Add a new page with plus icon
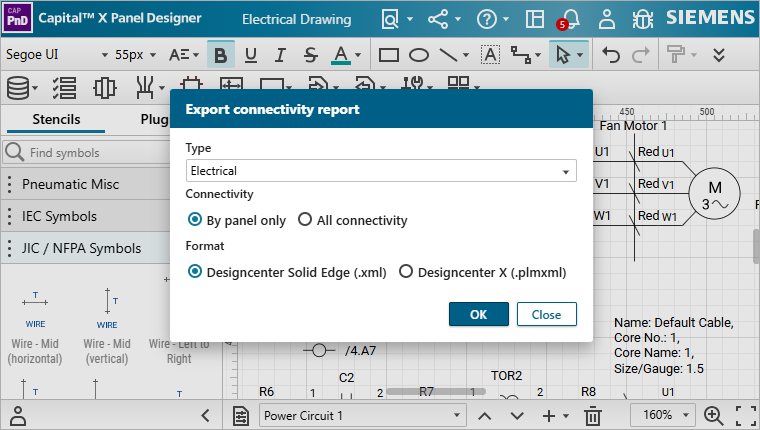 (x=549, y=416)
